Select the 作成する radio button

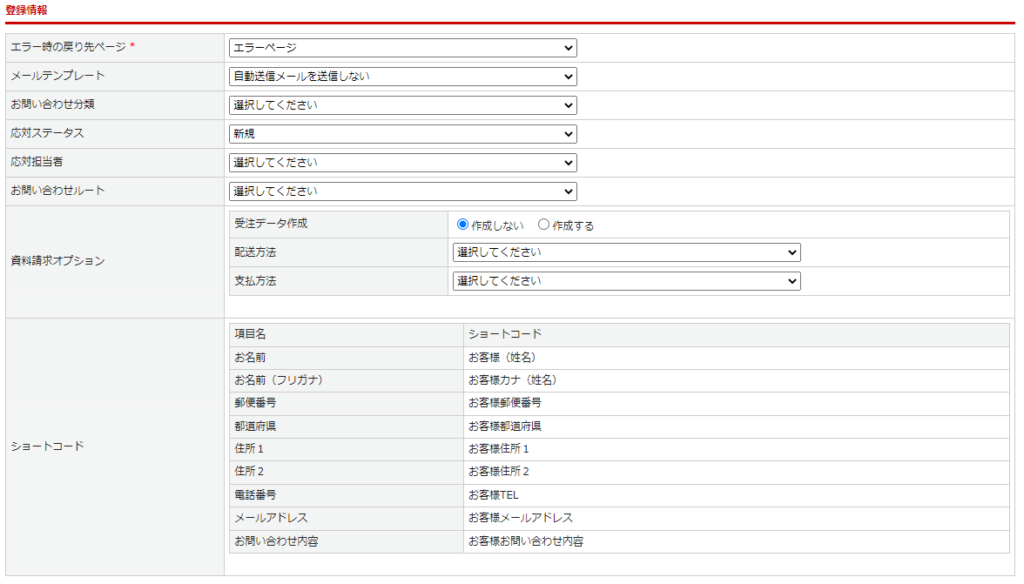coord(543,225)
